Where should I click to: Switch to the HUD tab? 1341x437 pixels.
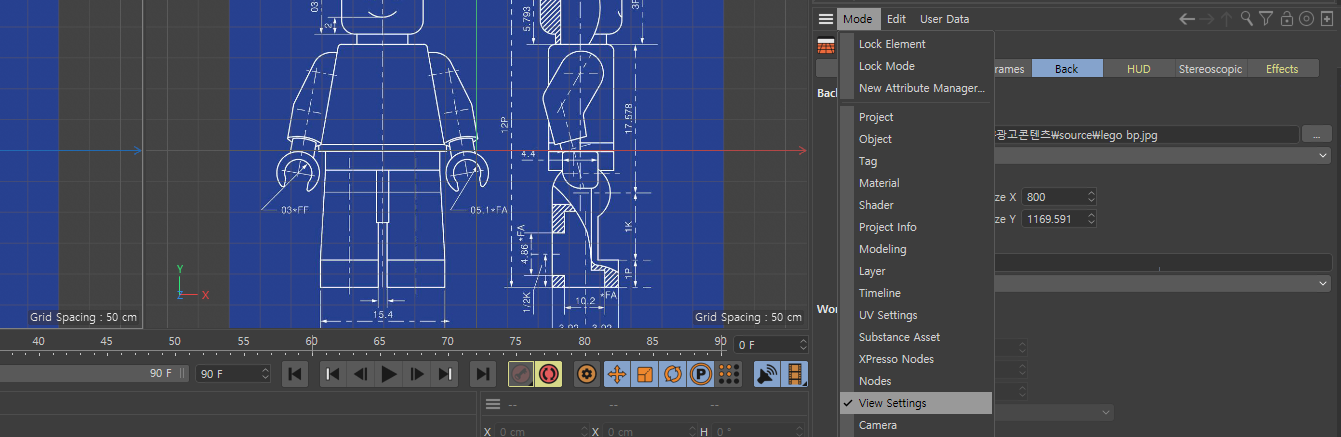pyautogui.click(x=1139, y=69)
